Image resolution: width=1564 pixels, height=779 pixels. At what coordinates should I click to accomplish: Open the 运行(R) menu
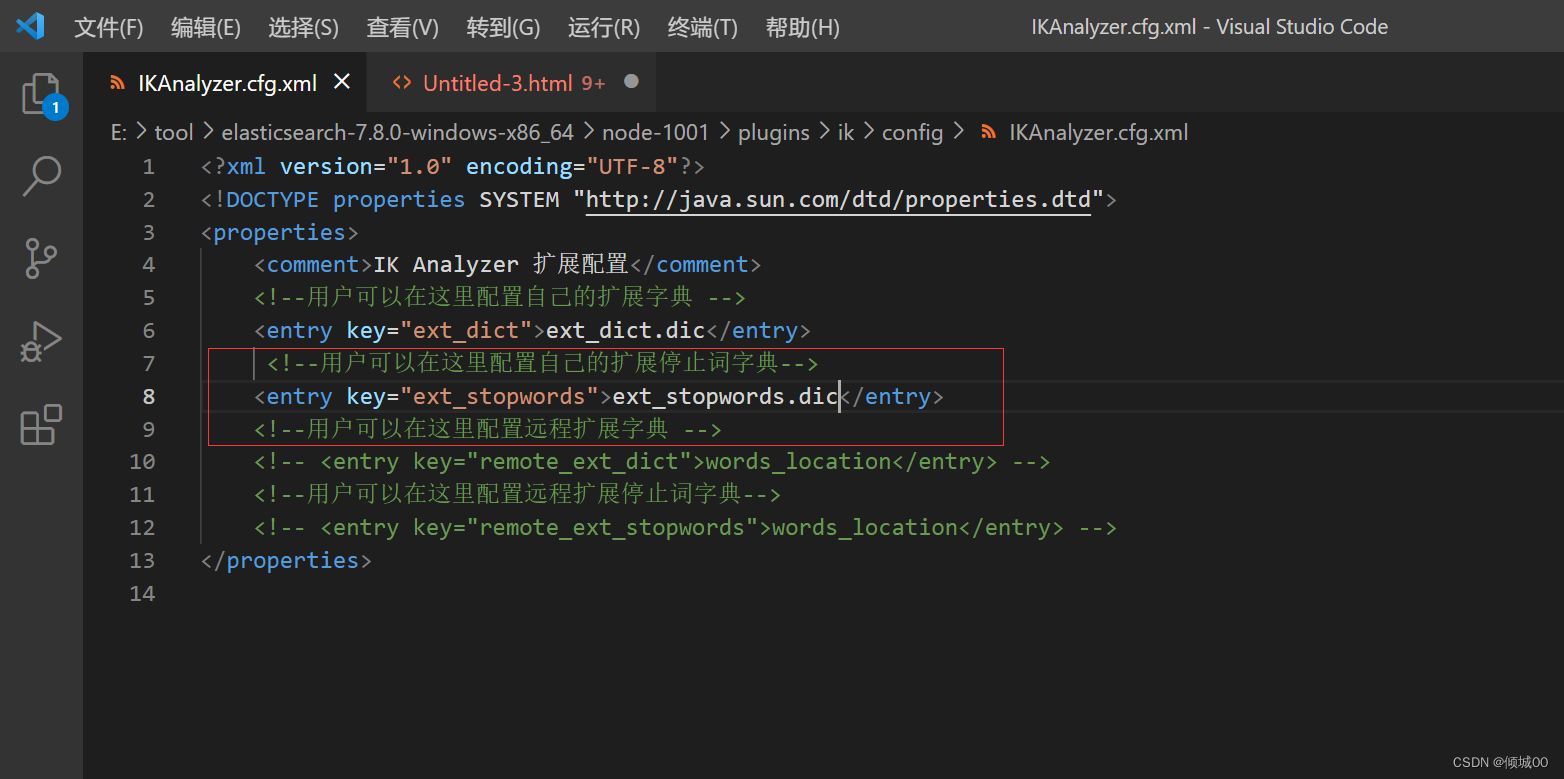[x=604, y=27]
